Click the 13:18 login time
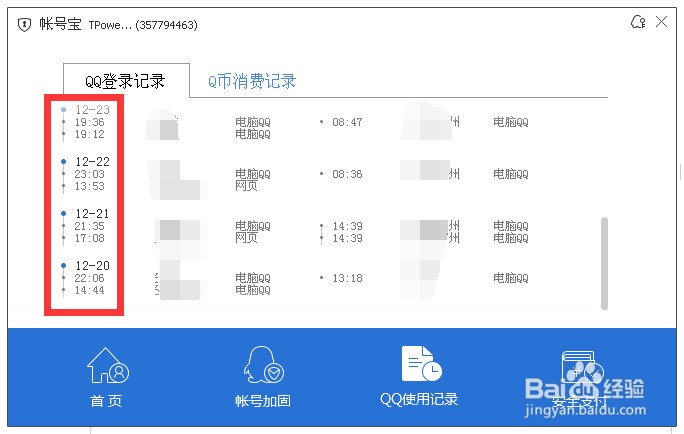 pos(347,278)
